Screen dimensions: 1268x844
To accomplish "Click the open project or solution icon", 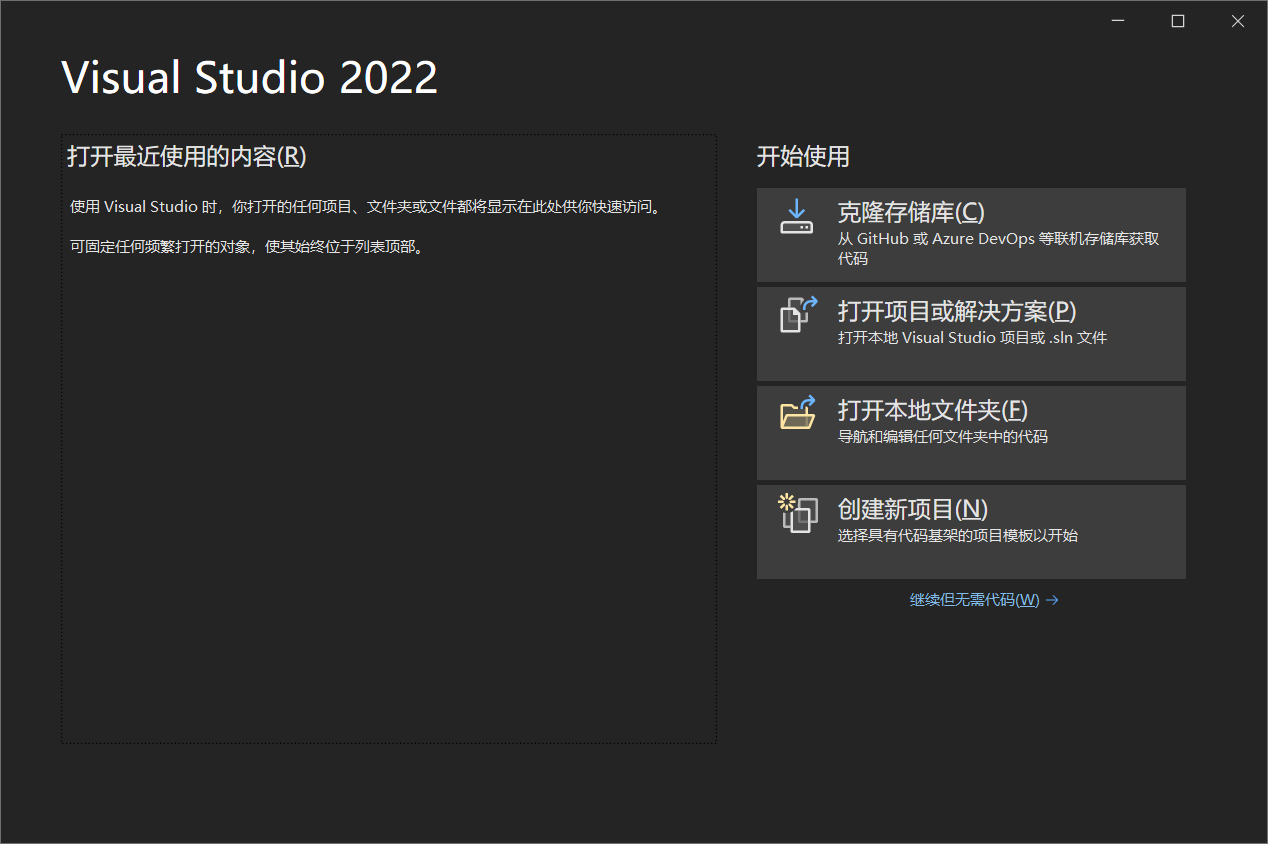I will (x=798, y=314).
